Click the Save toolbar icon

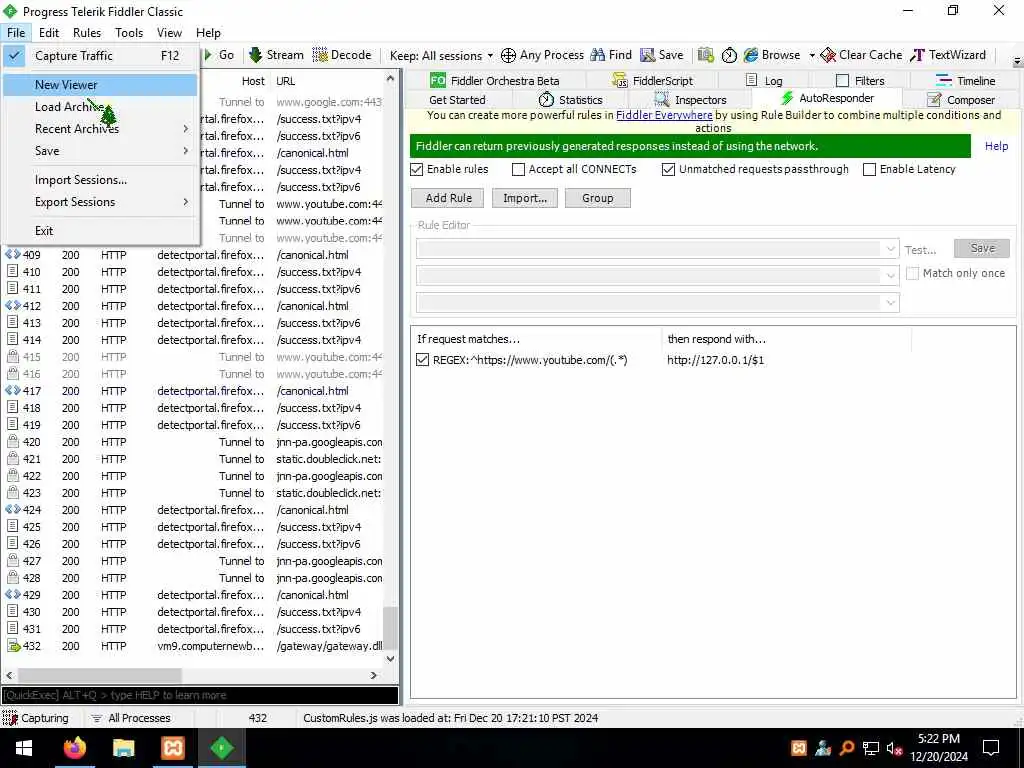point(647,55)
